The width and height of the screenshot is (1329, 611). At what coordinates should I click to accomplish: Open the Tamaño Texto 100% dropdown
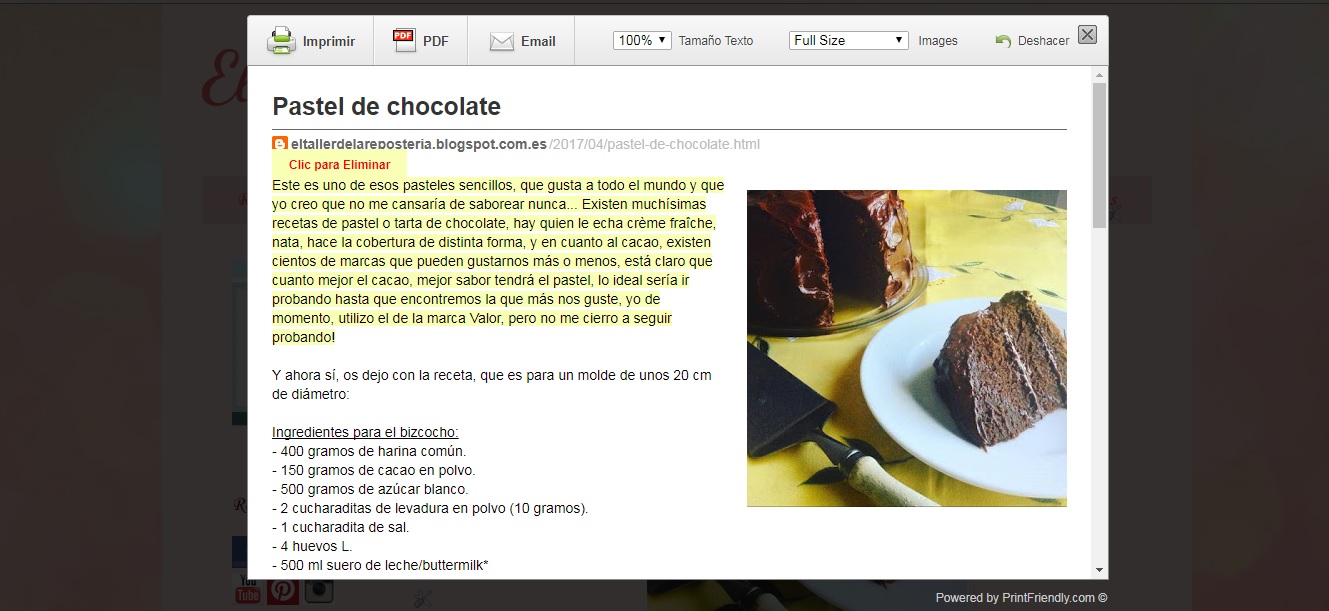641,38
